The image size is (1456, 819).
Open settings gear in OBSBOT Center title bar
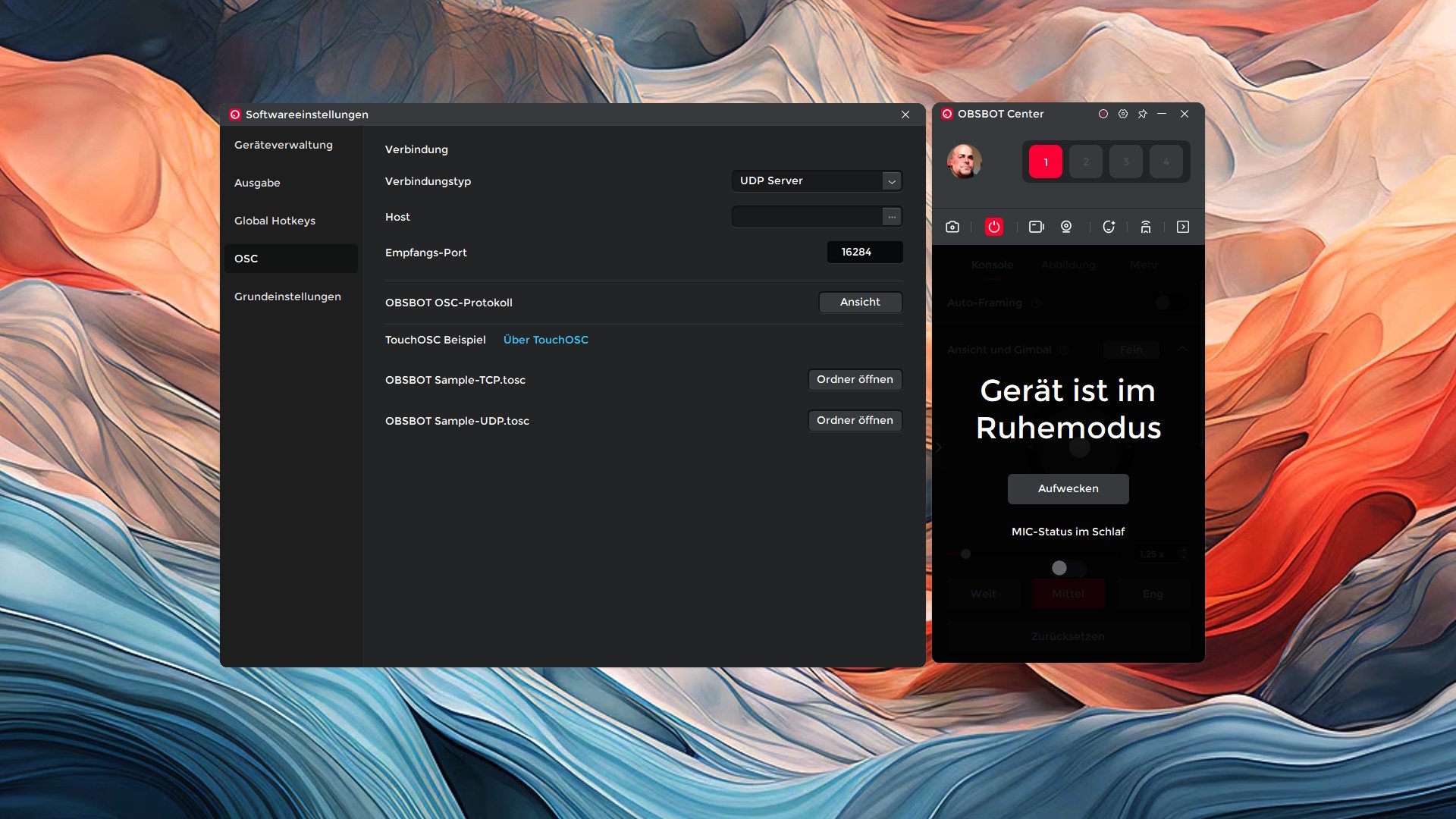(x=1123, y=114)
